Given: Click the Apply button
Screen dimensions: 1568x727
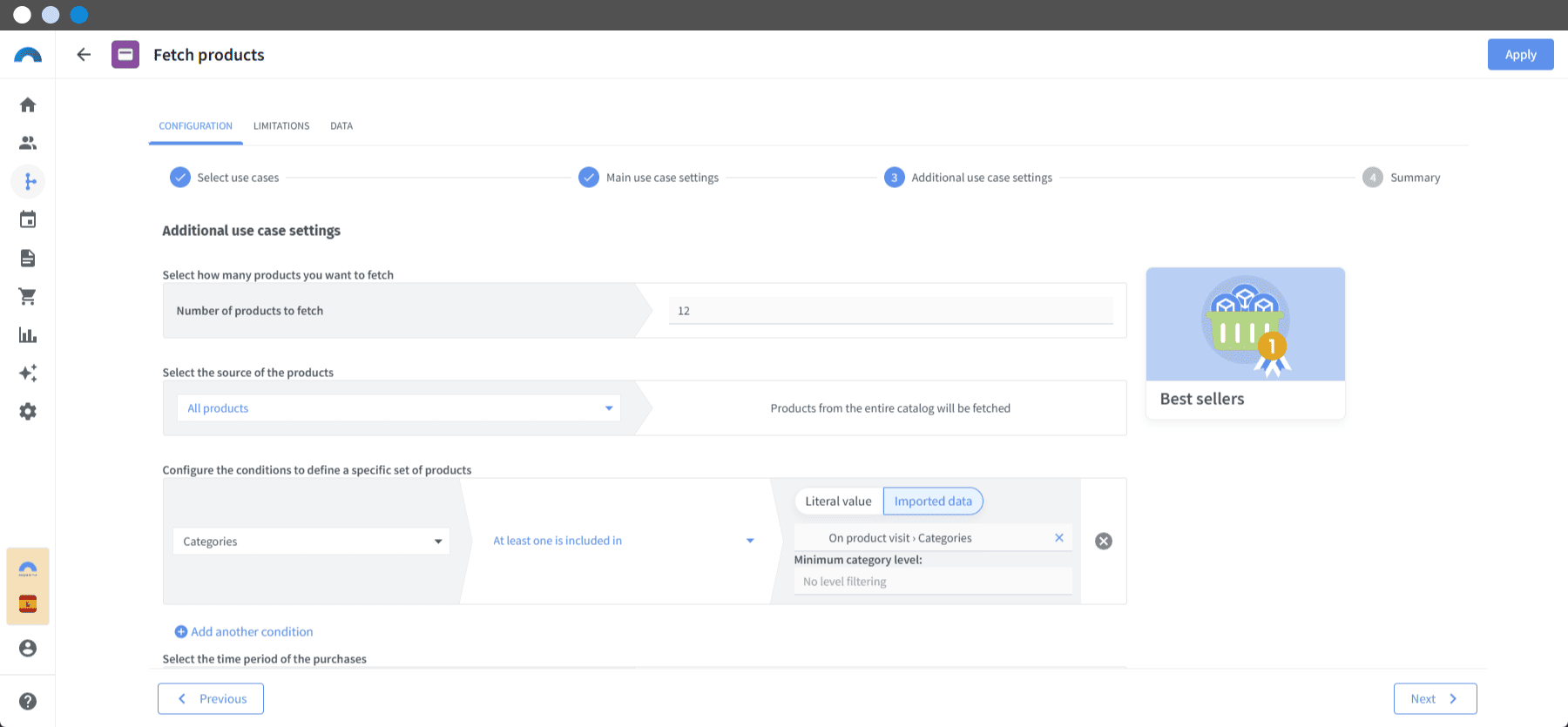Looking at the screenshot, I should (1520, 54).
